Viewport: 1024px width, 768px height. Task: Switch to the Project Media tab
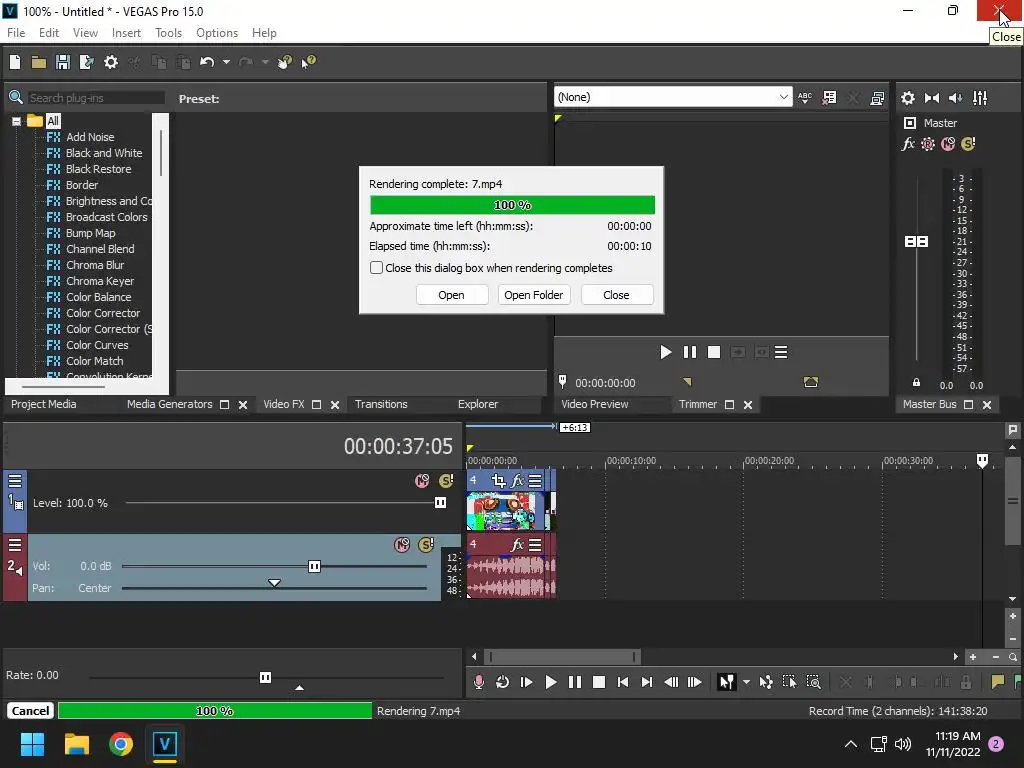pyautogui.click(x=43, y=404)
